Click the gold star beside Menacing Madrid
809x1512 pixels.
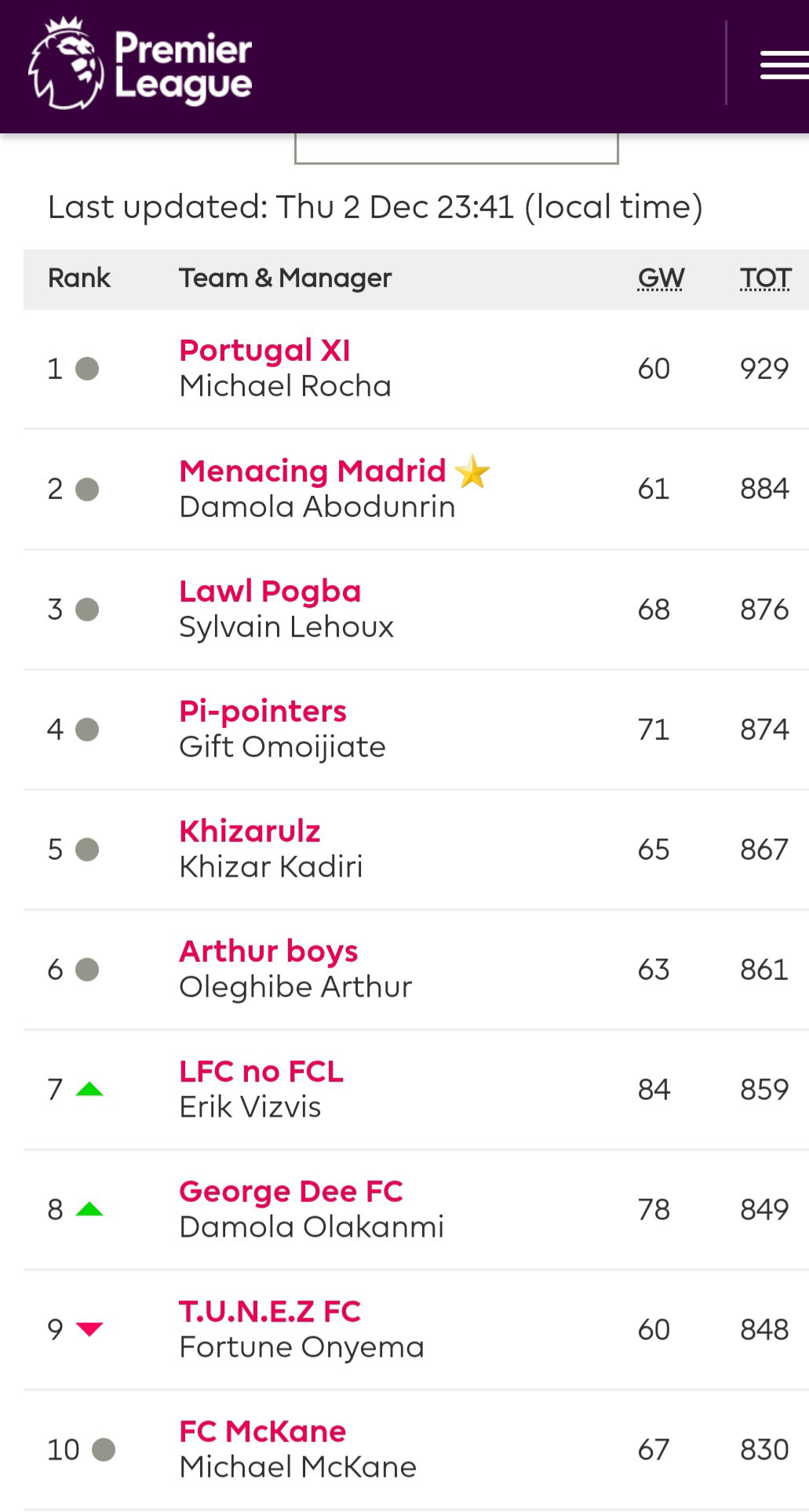pos(472,472)
